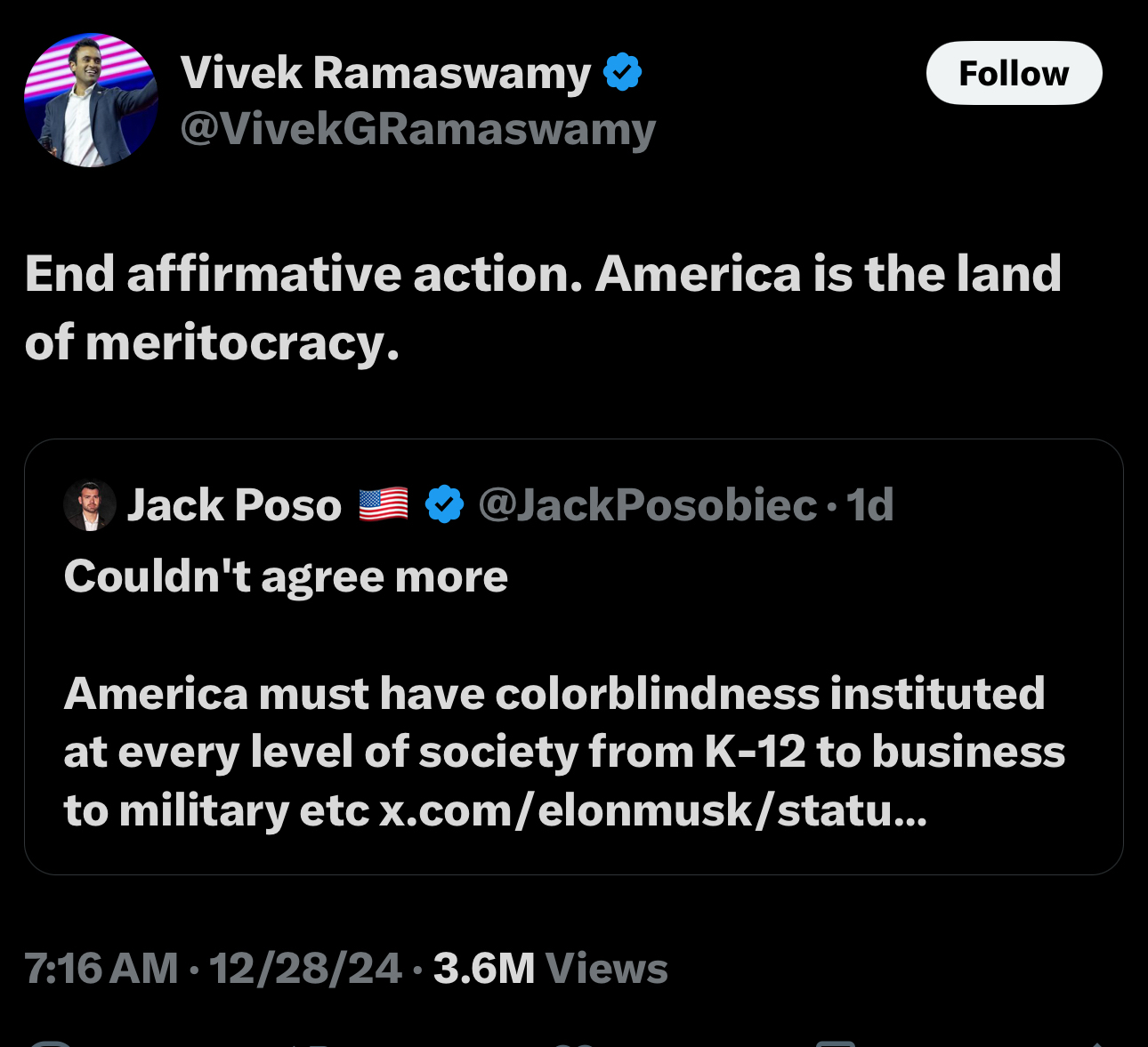Image resolution: width=1148 pixels, height=1047 pixels.
Task: Click the 3.6M Views count
Action: [x=550, y=969]
